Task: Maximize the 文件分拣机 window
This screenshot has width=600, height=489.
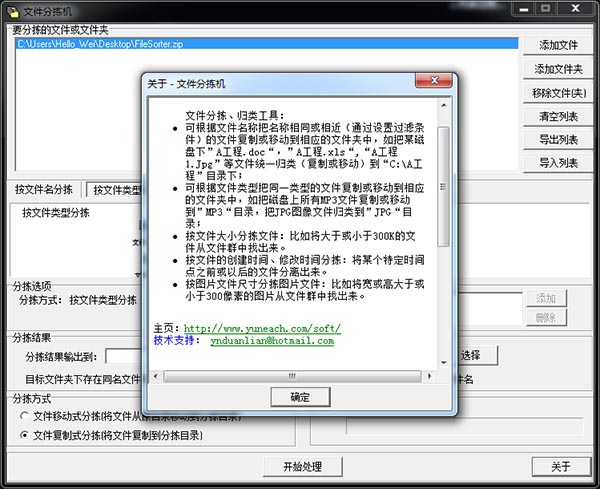Action: coord(546,8)
